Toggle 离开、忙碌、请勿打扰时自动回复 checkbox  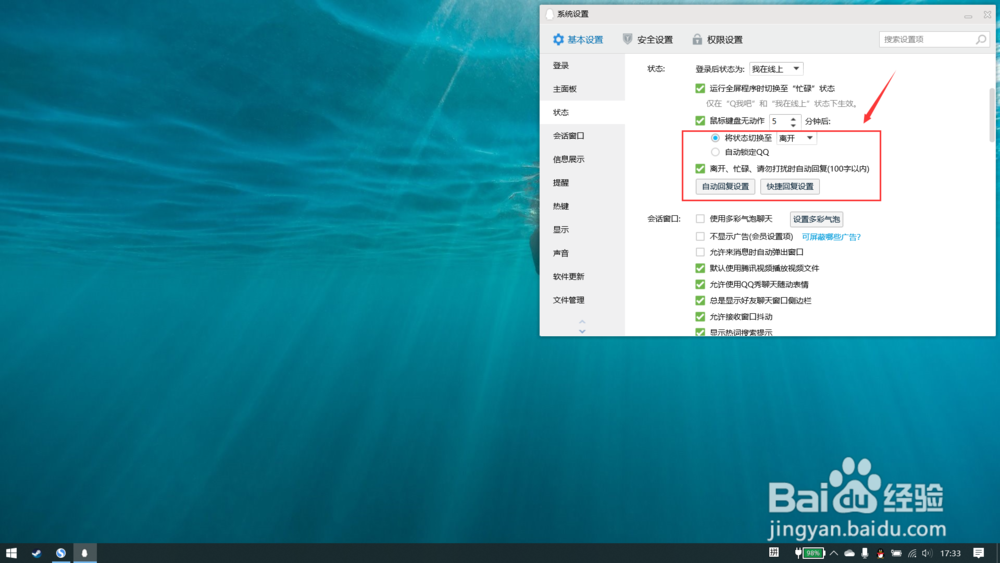click(700, 169)
